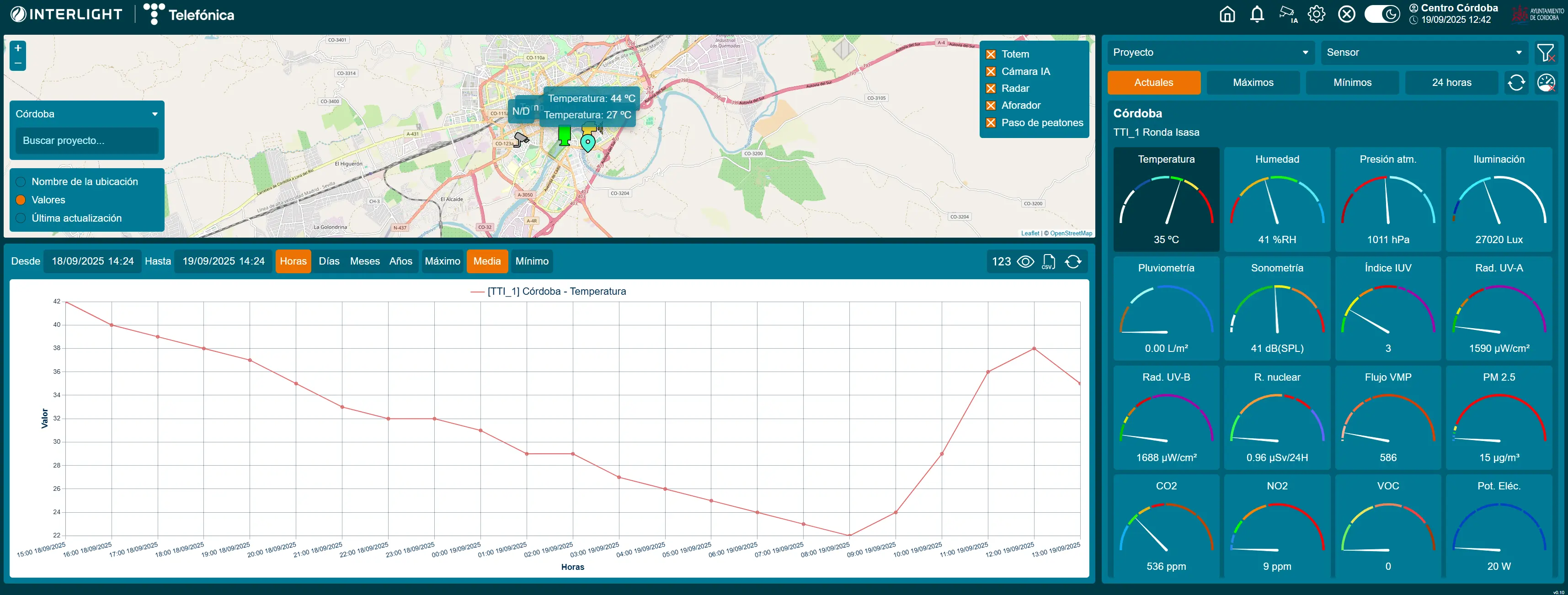Select Última actualización radio option
This screenshot has width=1568, height=595.
pyautogui.click(x=21, y=218)
